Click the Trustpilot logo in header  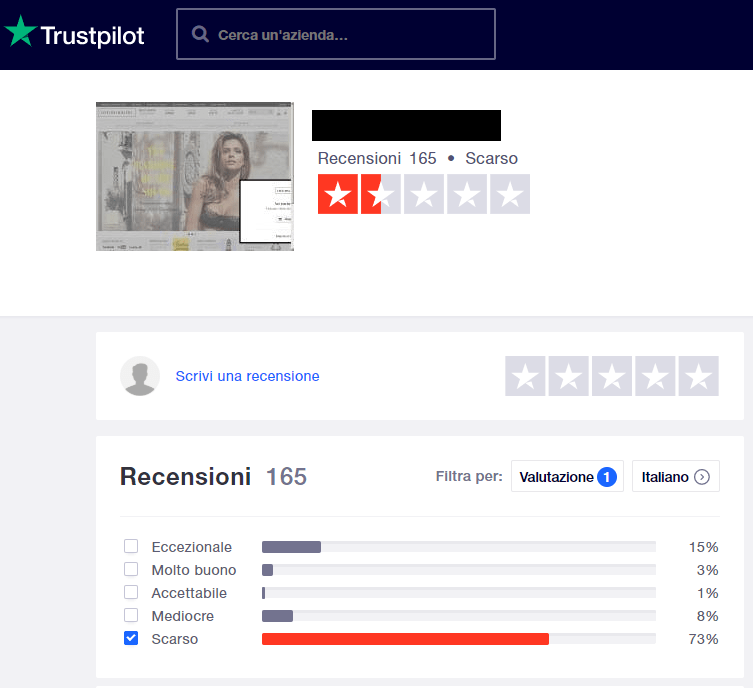pos(75,35)
